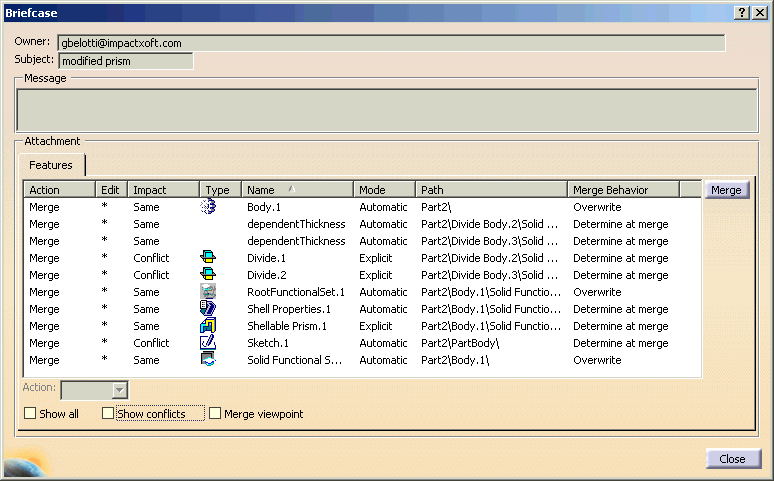Click the RootFunctionalSet.1 type icon
Viewport: 774px width, 481px height.
pyautogui.click(x=208, y=292)
